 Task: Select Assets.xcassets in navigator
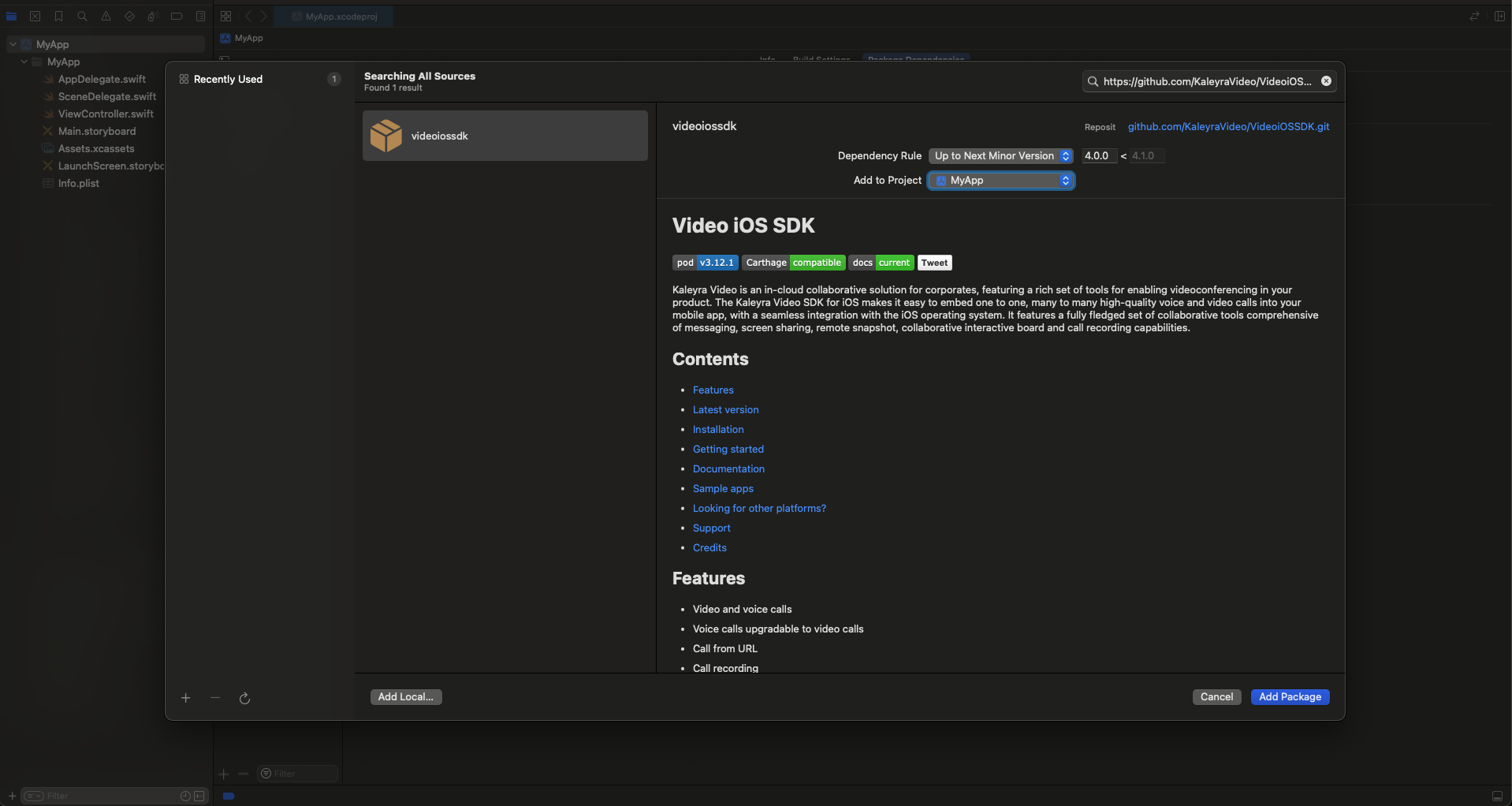click(x=96, y=148)
